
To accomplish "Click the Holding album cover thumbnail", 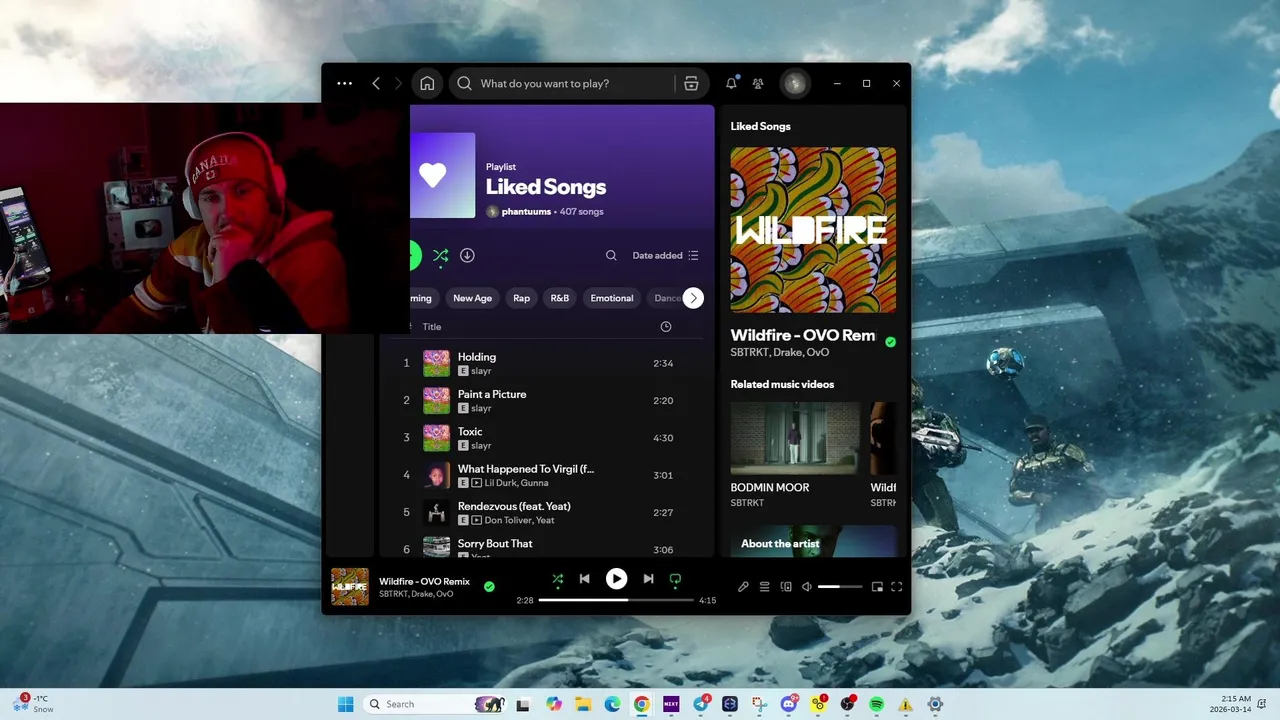I will 436,363.
